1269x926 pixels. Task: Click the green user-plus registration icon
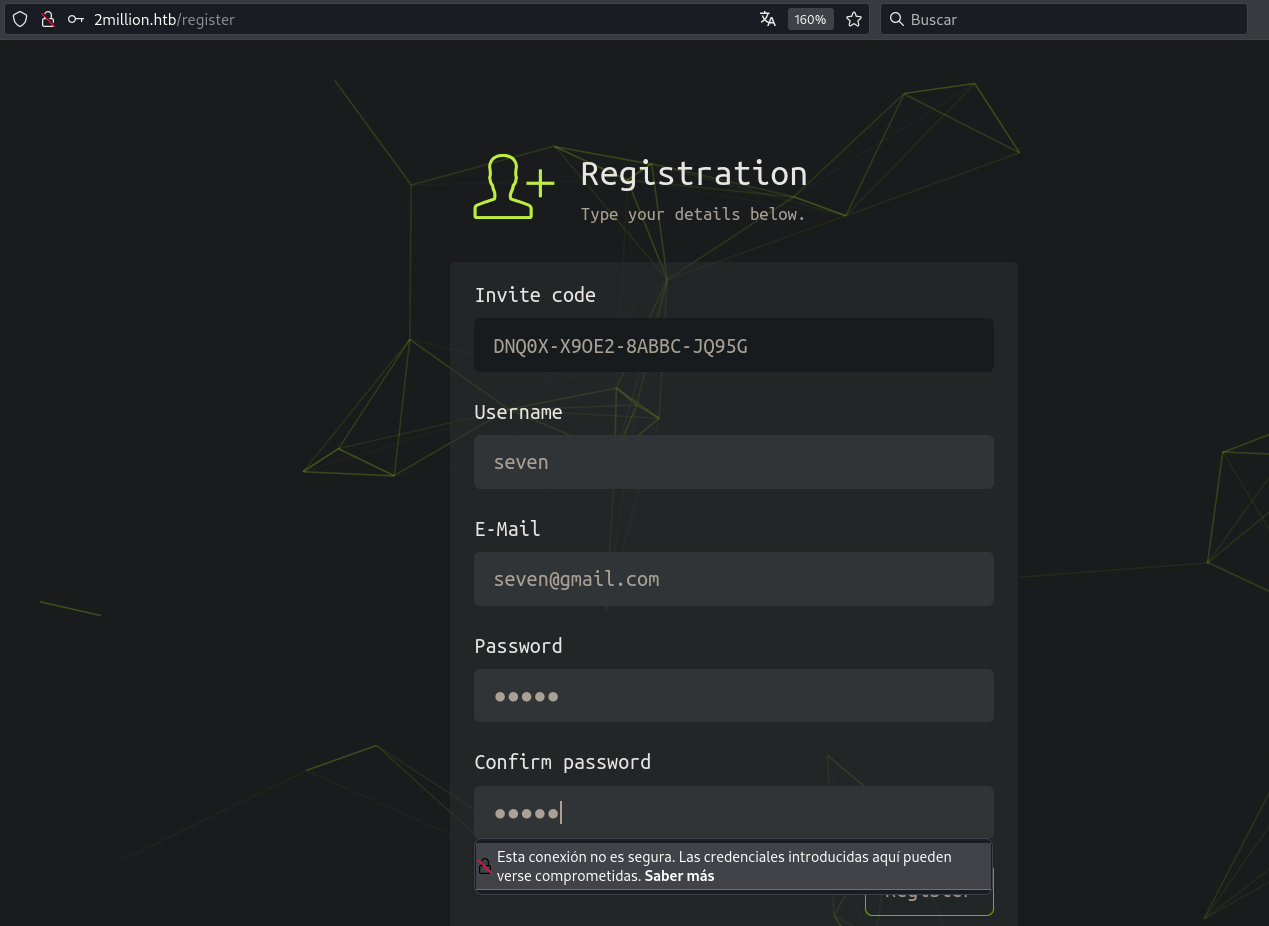pyautogui.click(x=512, y=187)
